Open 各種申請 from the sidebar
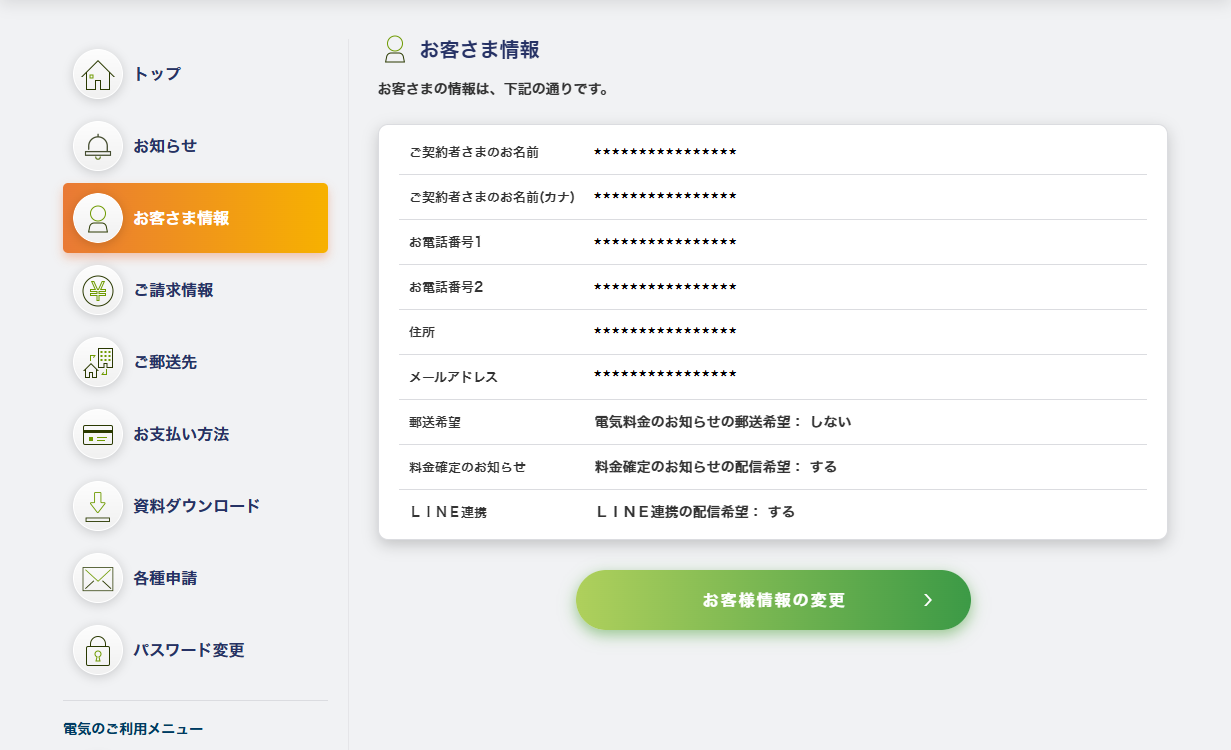The image size is (1231, 750). (x=165, y=578)
